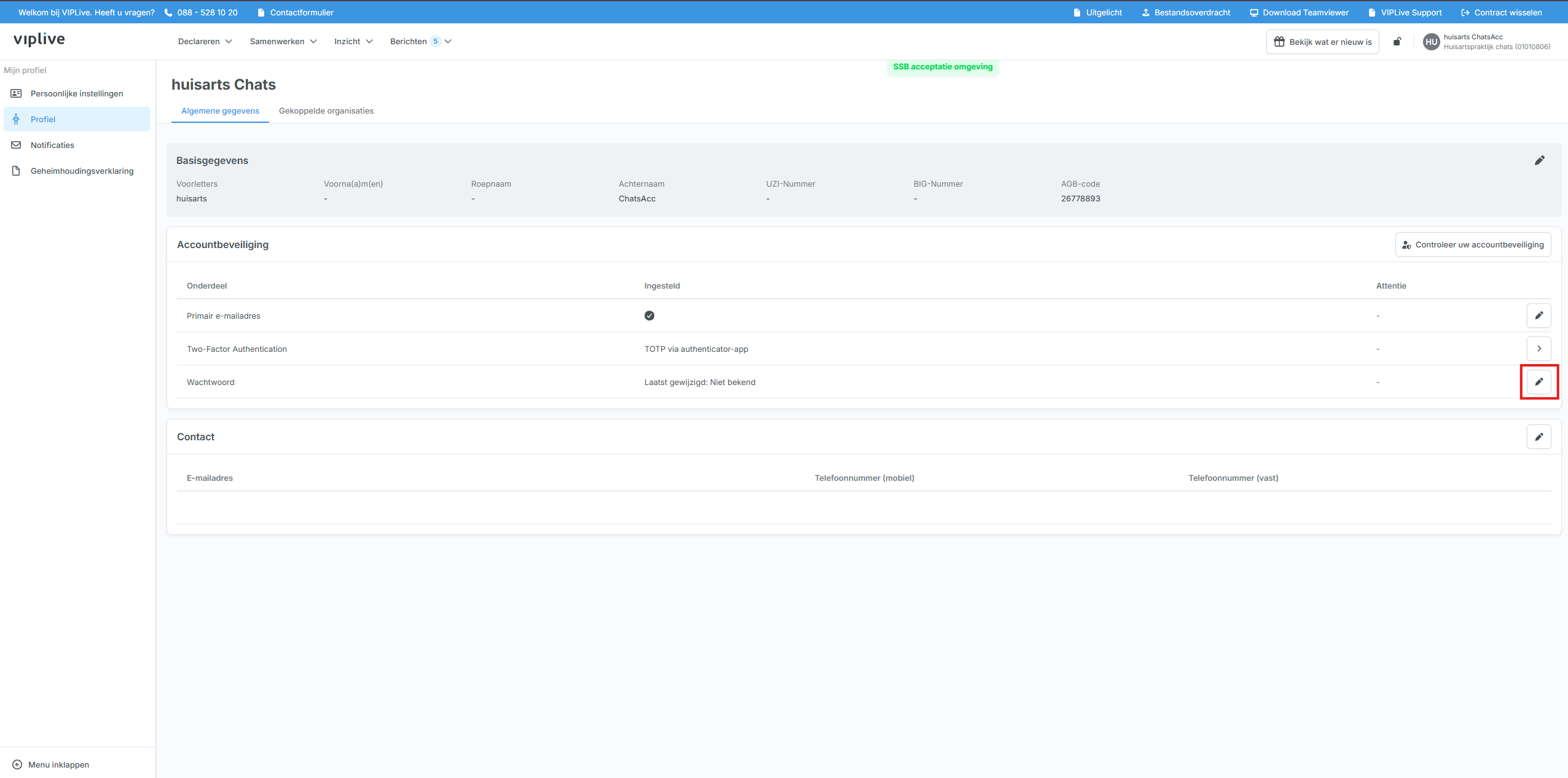Image resolution: width=1568 pixels, height=778 pixels.
Task: Click the Two-Factor Authentication row label
Action: pyautogui.click(x=237, y=349)
